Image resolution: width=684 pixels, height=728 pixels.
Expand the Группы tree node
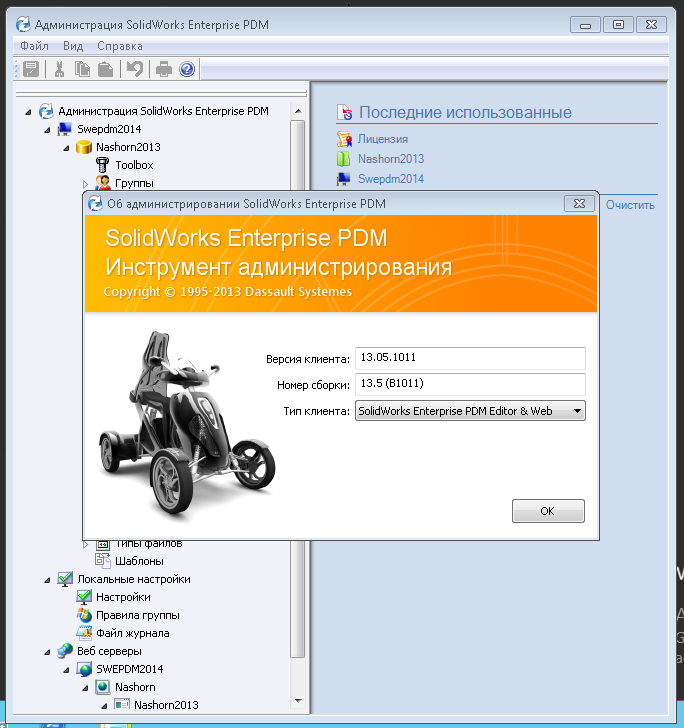(85, 184)
